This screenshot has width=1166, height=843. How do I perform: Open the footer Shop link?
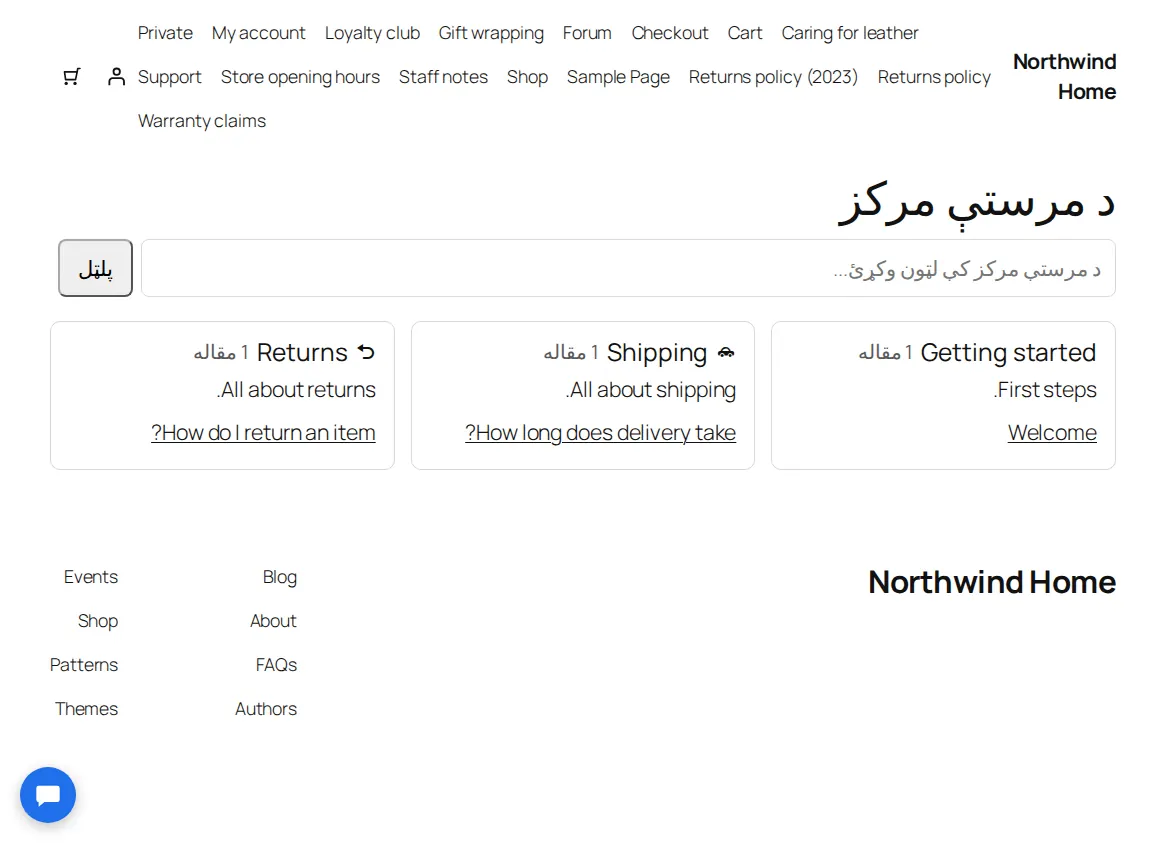pos(97,621)
